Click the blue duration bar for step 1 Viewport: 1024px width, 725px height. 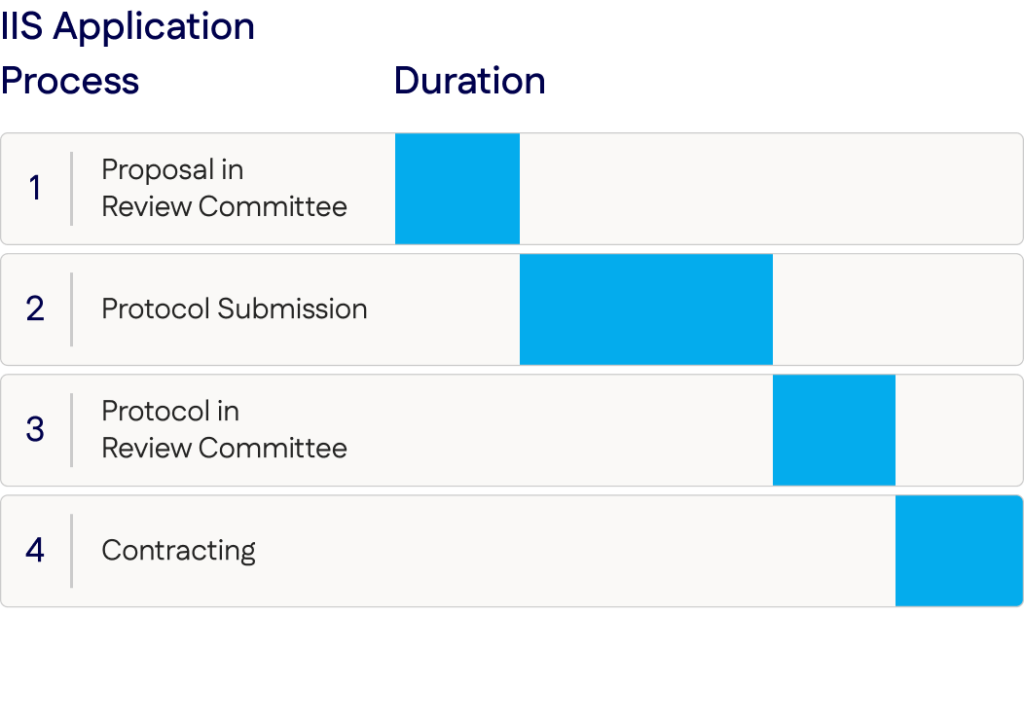[x=457, y=188]
